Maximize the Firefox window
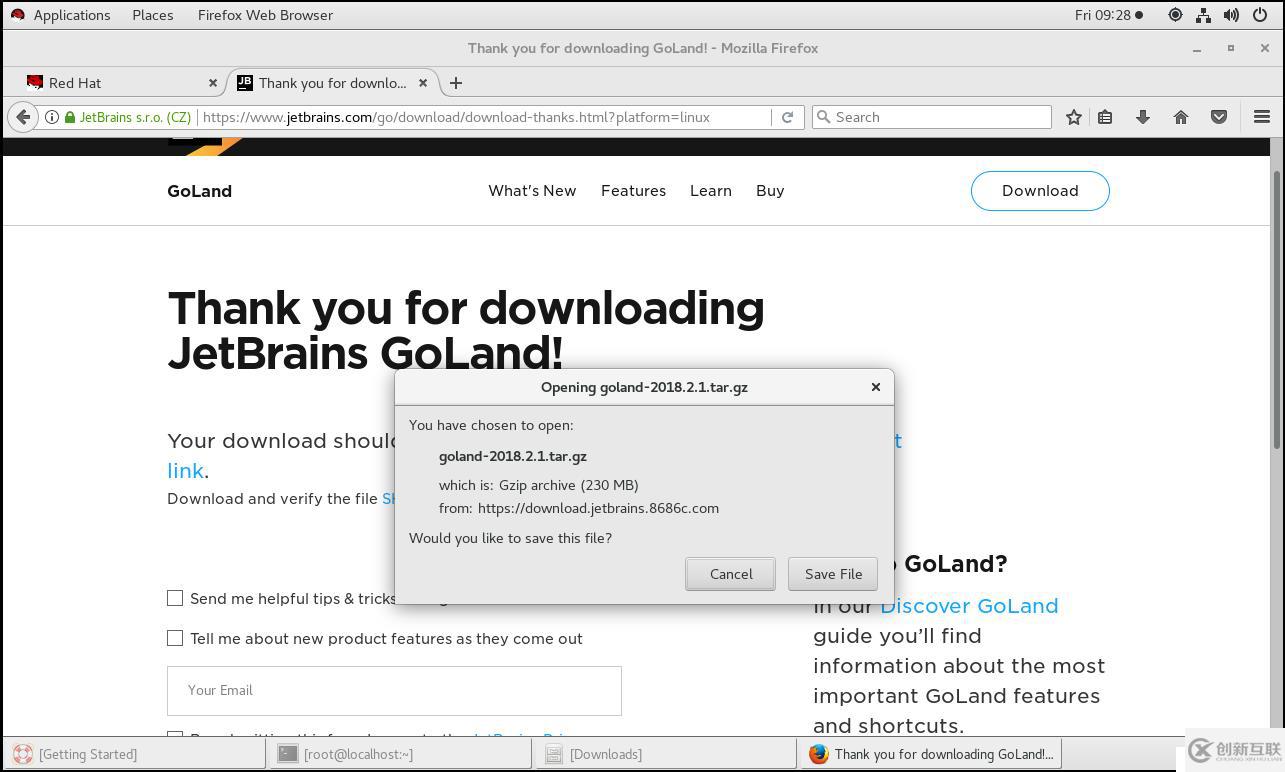 pos(1231,48)
